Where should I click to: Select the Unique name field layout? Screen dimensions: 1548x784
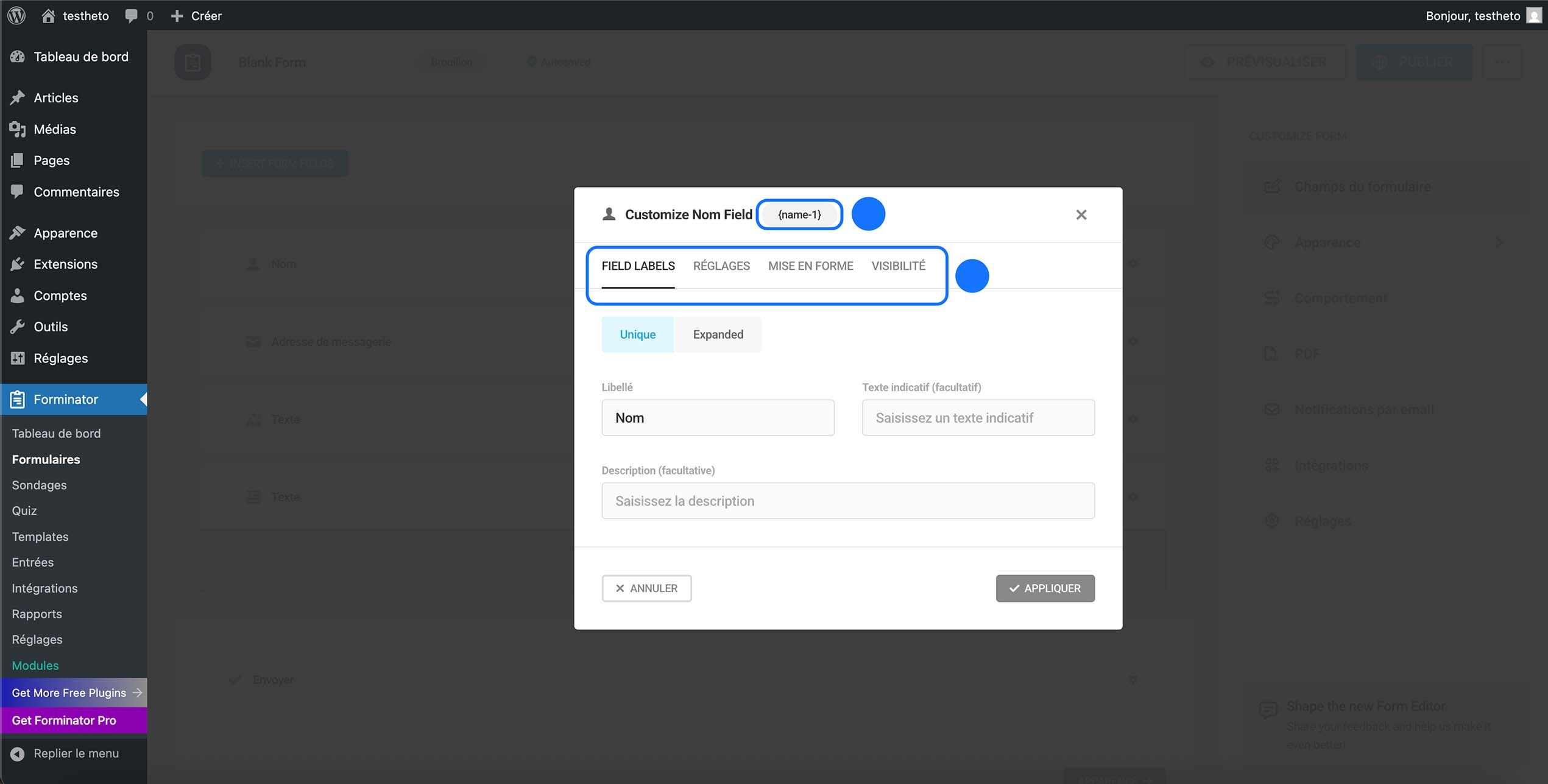pyautogui.click(x=637, y=334)
